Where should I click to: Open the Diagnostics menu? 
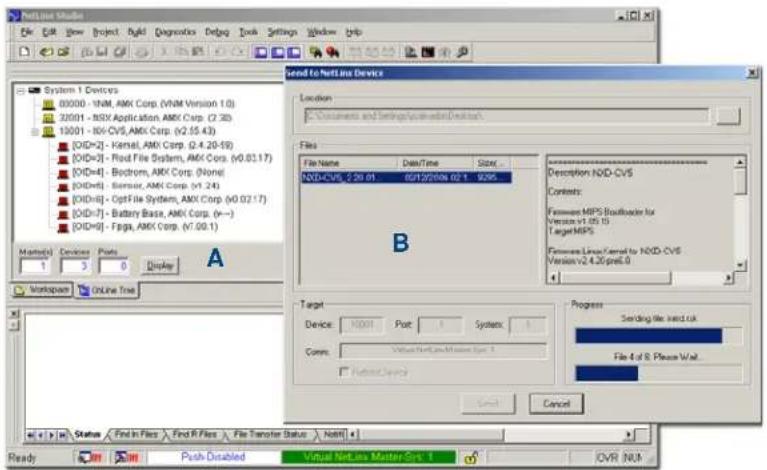175,32
